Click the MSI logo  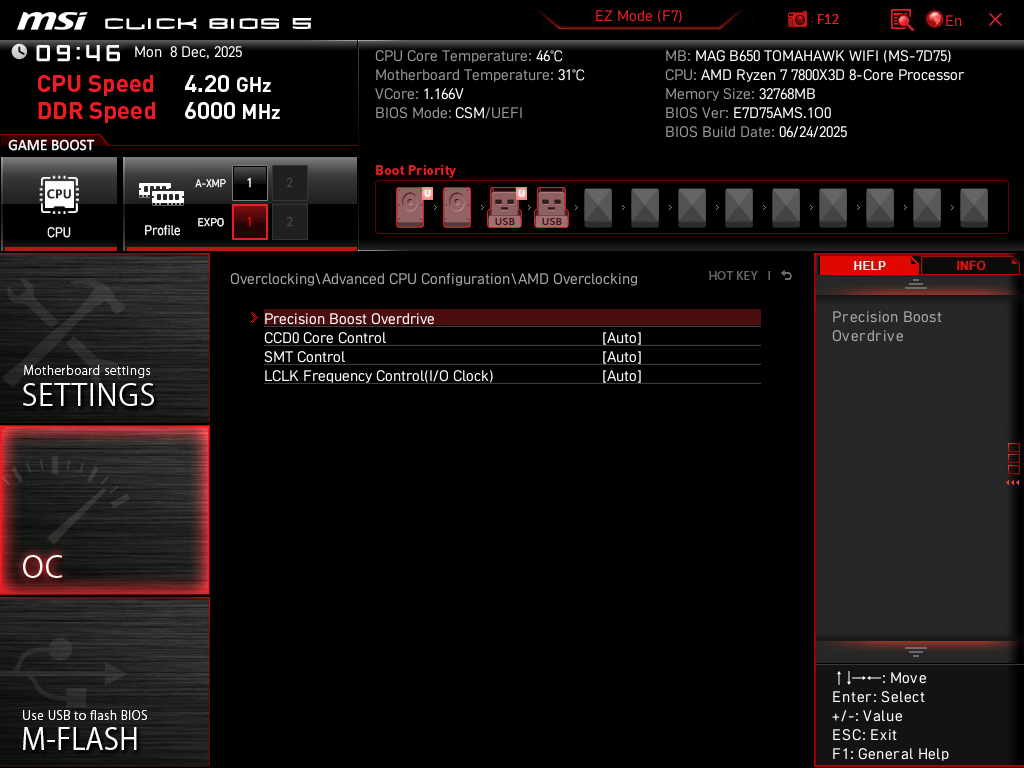pyautogui.click(x=52, y=21)
